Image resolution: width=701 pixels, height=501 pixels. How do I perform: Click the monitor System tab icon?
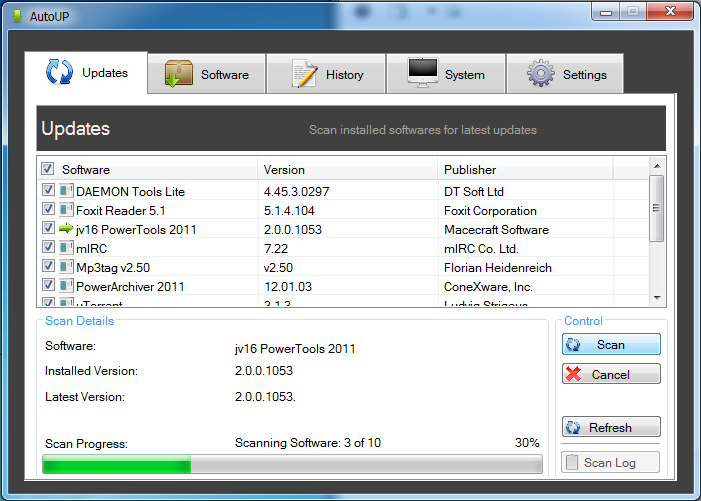click(422, 73)
